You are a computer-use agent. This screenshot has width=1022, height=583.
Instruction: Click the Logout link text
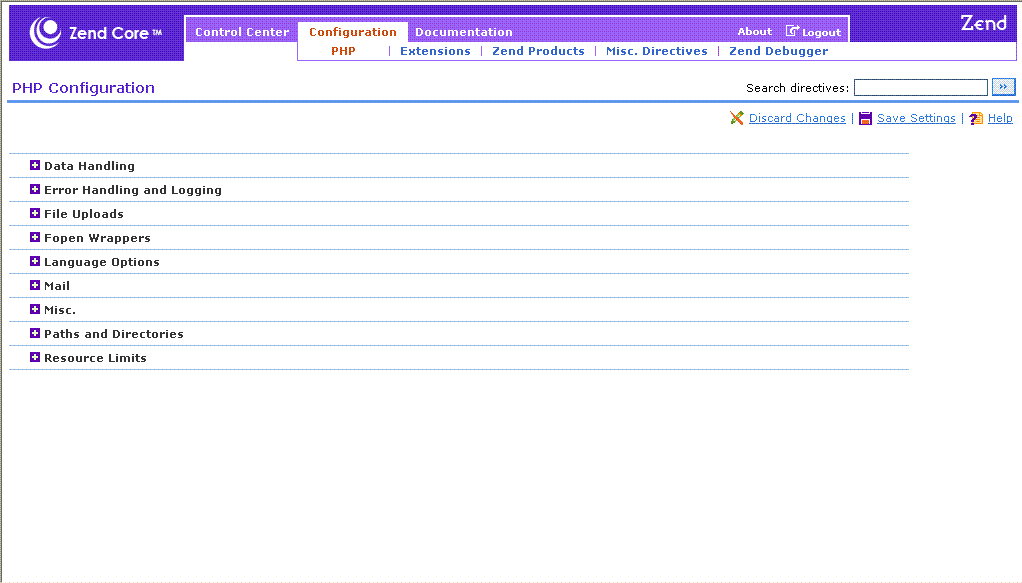(x=821, y=33)
